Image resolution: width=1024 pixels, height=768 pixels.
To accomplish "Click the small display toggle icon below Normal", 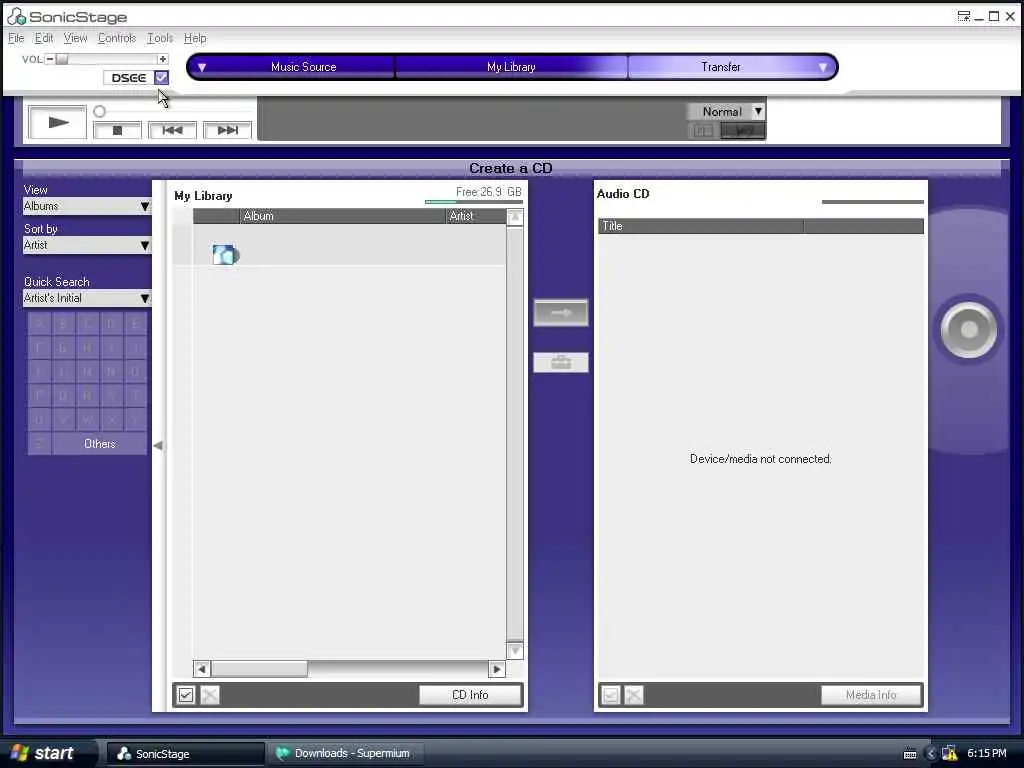I will (x=703, y=131).
